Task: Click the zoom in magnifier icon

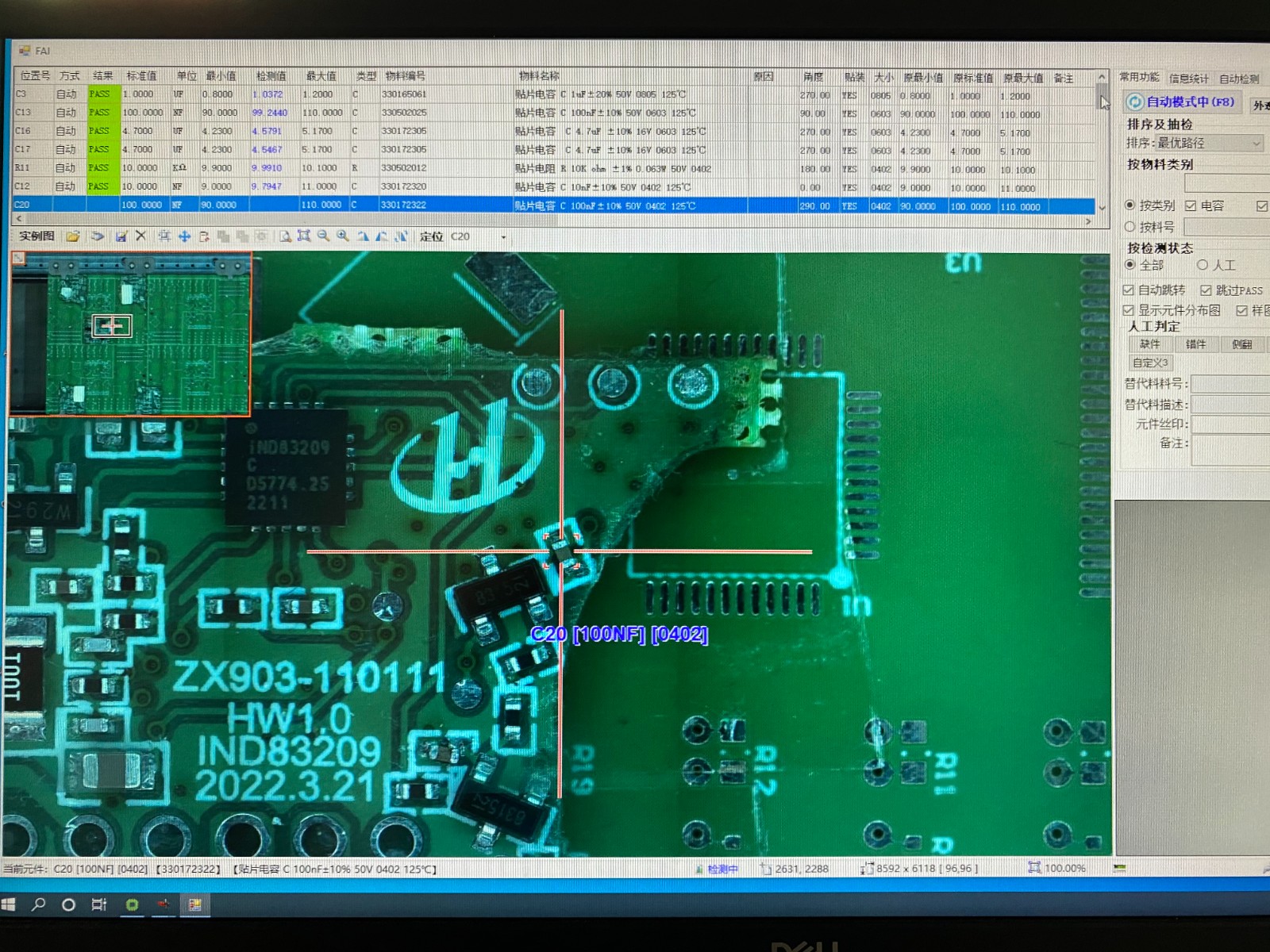Action: tap(343, 236)
